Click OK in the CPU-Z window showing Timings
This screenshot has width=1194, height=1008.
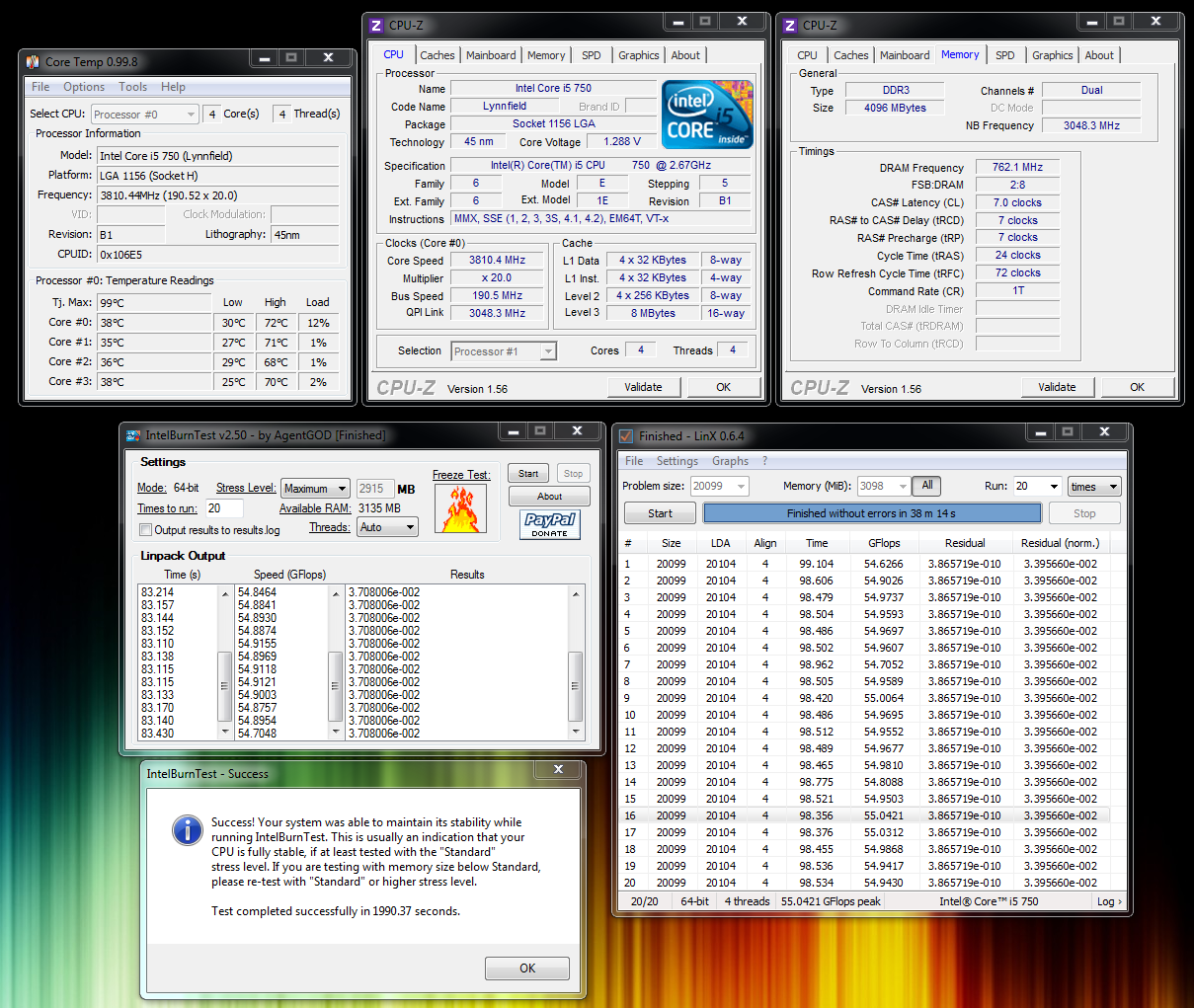coord(1138,387)
